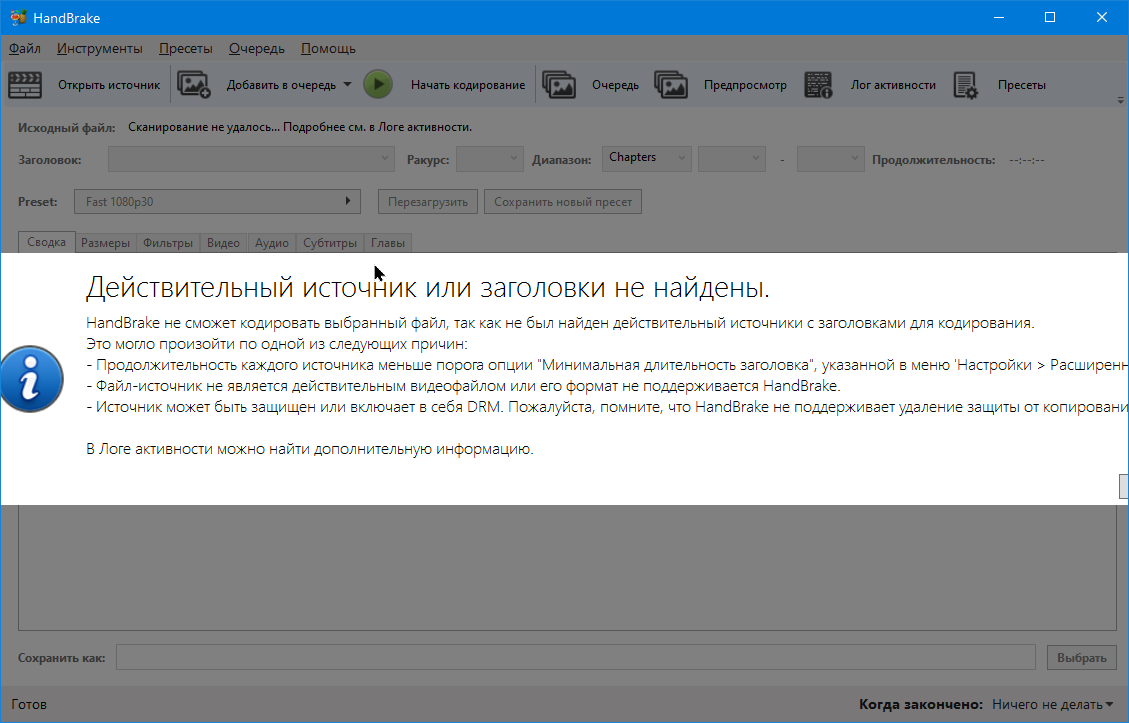The height and width of the screenshot is (723, 1129).
Task: Click the Open Source clapperboard icon
Action: 25,85
